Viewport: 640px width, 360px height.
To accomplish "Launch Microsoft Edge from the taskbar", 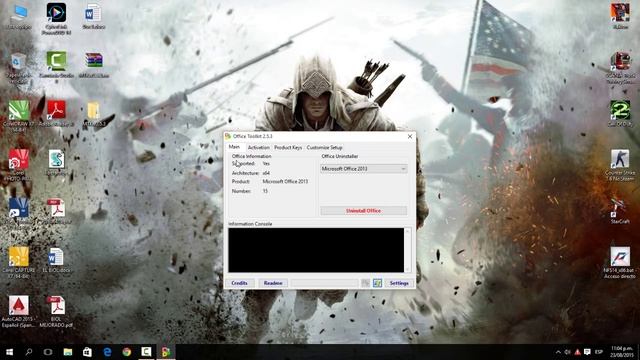I will [x=107, y=352].
